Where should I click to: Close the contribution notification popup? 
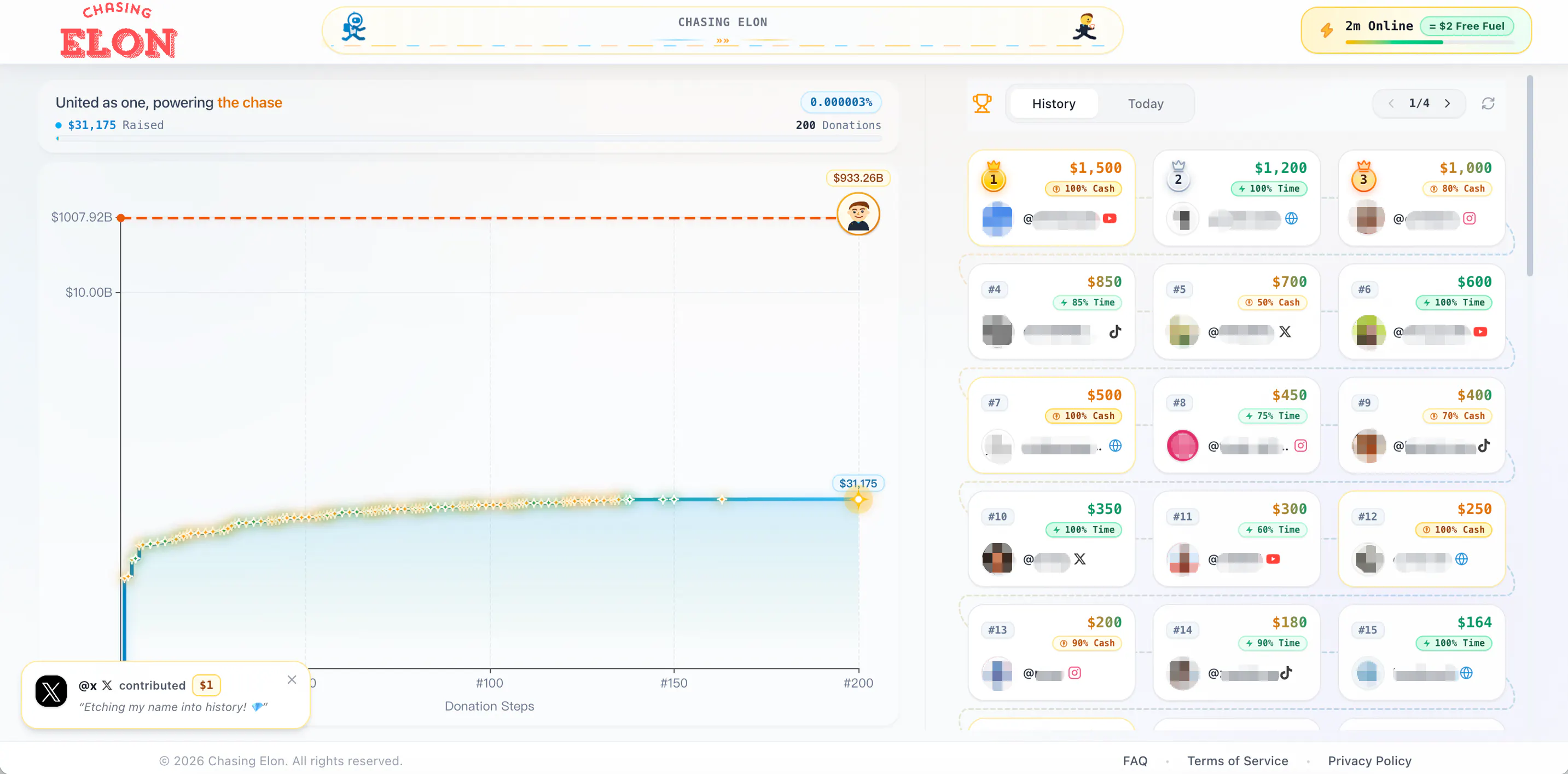292,680
